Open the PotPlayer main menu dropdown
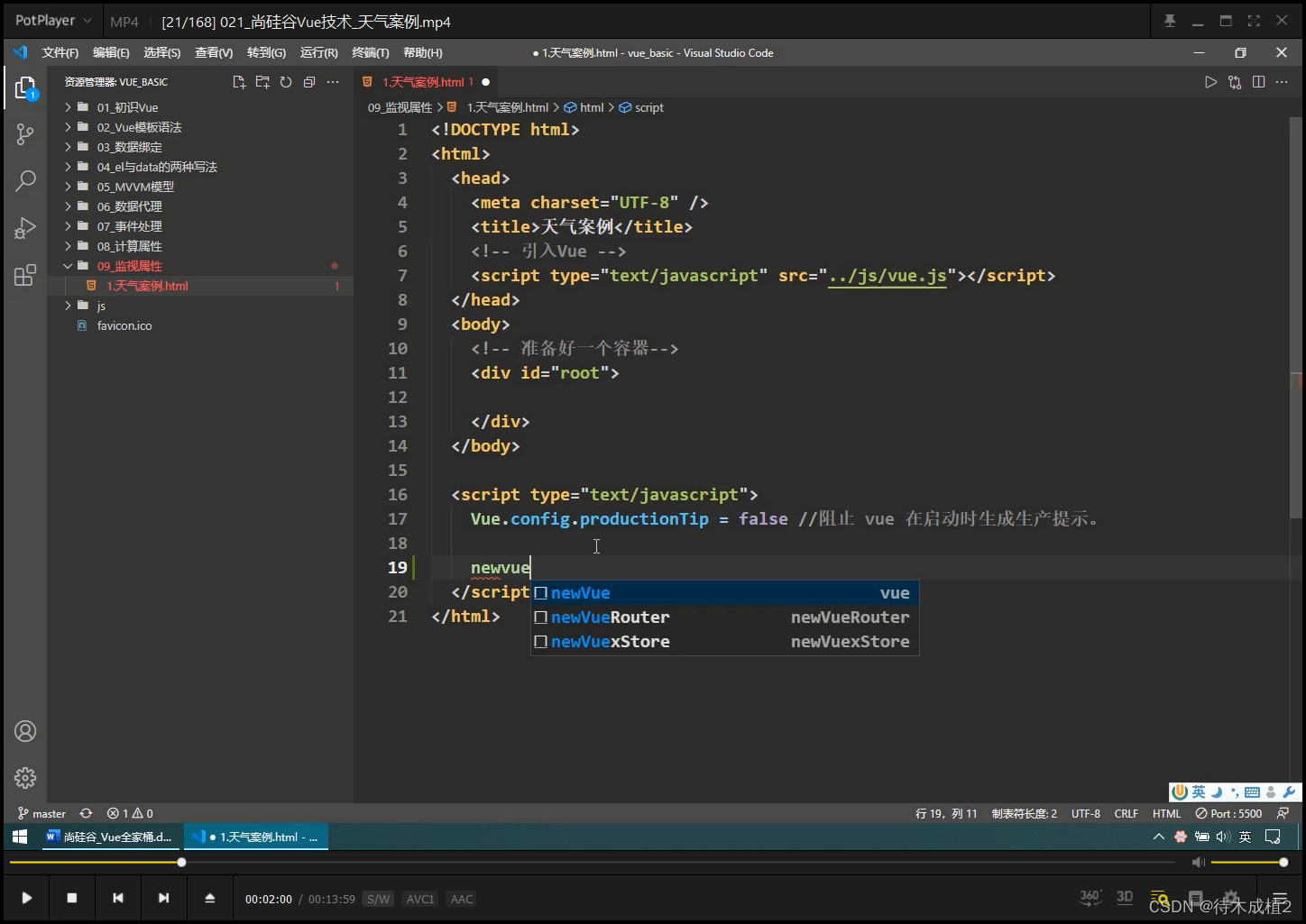 pos(53,21)
